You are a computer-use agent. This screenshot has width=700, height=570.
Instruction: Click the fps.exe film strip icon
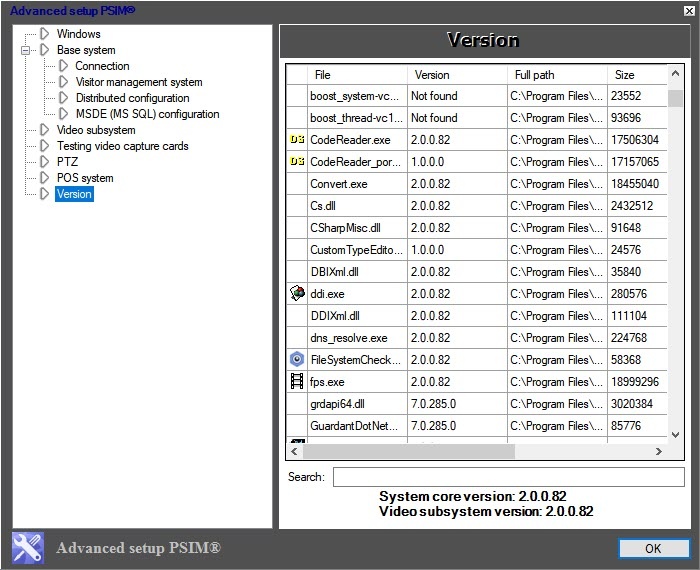296,382
